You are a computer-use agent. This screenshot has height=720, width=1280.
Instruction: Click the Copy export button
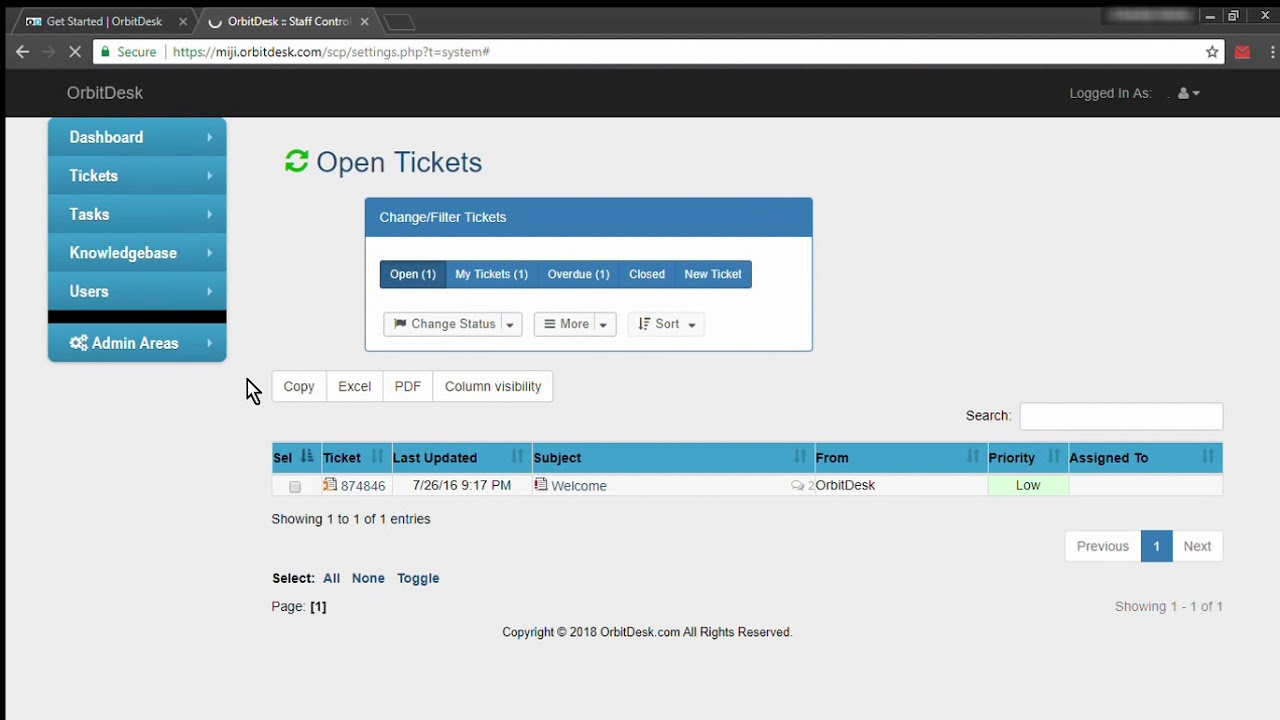point(299,386)
